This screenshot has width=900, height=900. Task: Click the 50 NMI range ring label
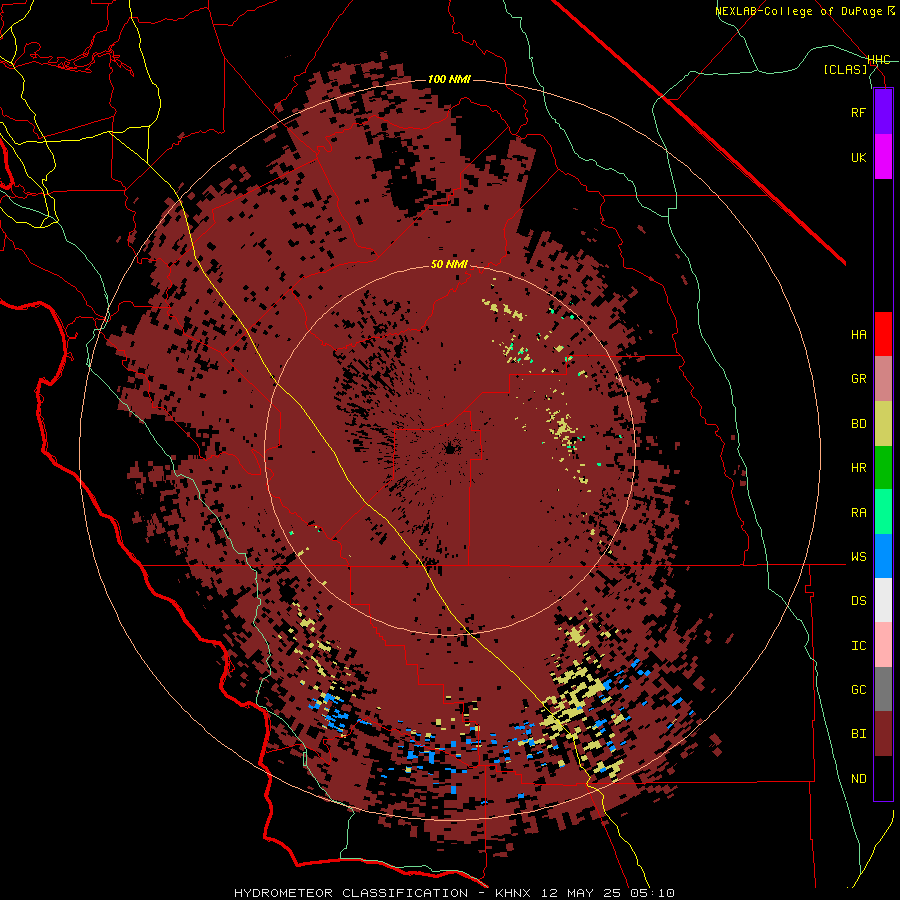coord(449,265)
